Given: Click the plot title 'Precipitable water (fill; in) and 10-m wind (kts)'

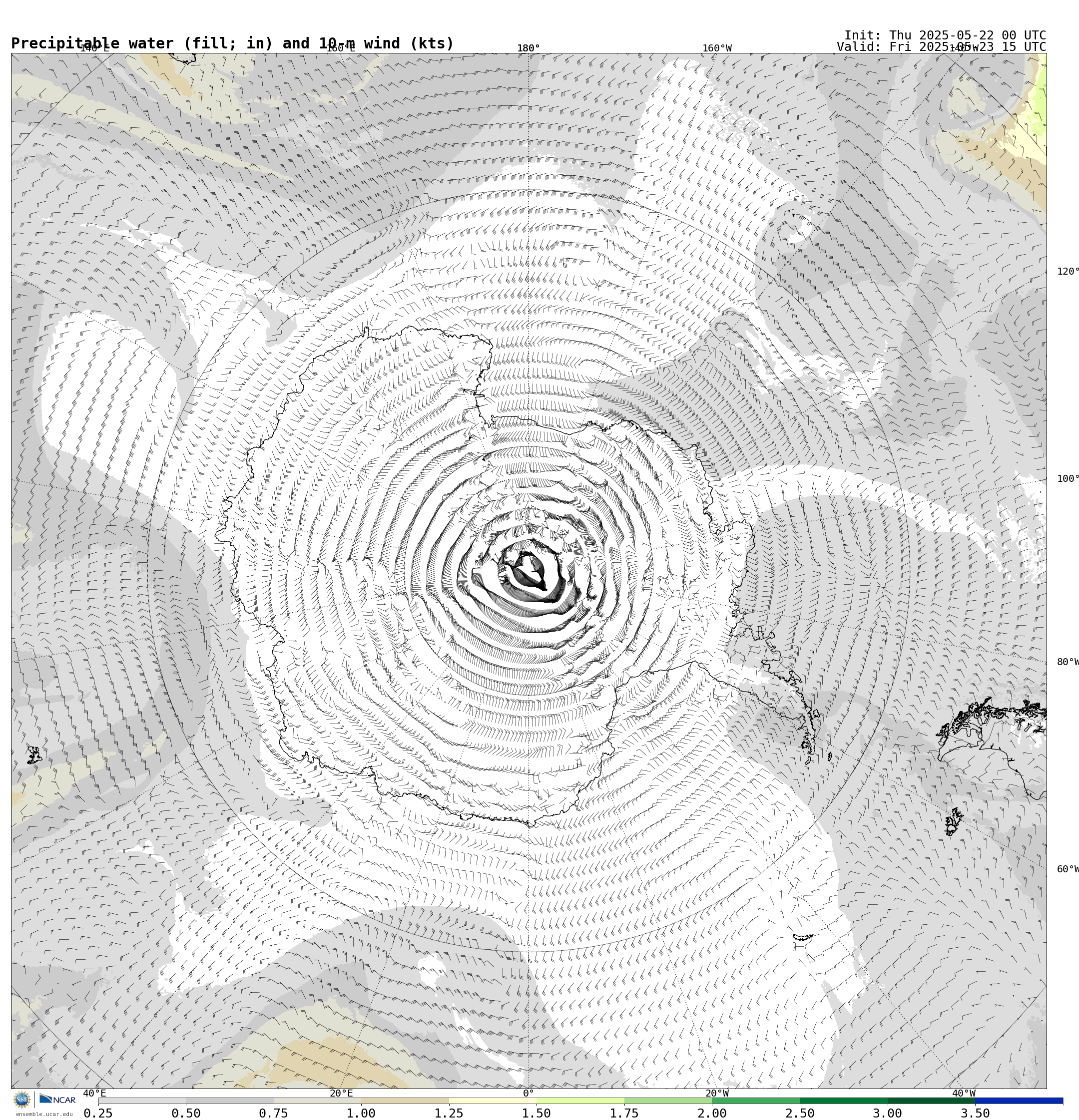Looking at the screenshot, I should point(232,43).
